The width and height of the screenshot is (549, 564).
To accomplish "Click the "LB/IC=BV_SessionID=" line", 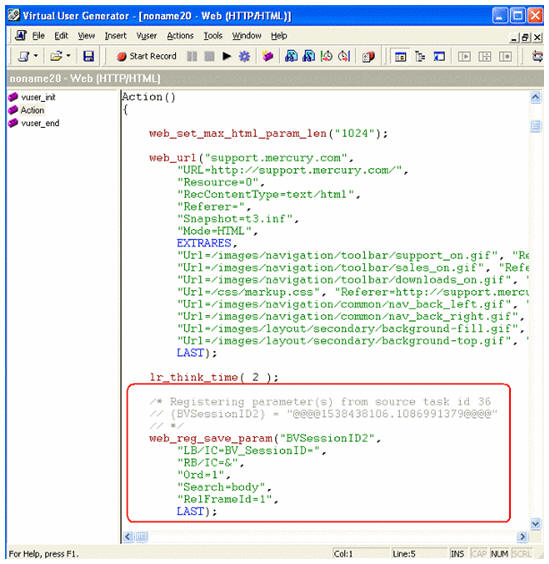I will 251,451.
